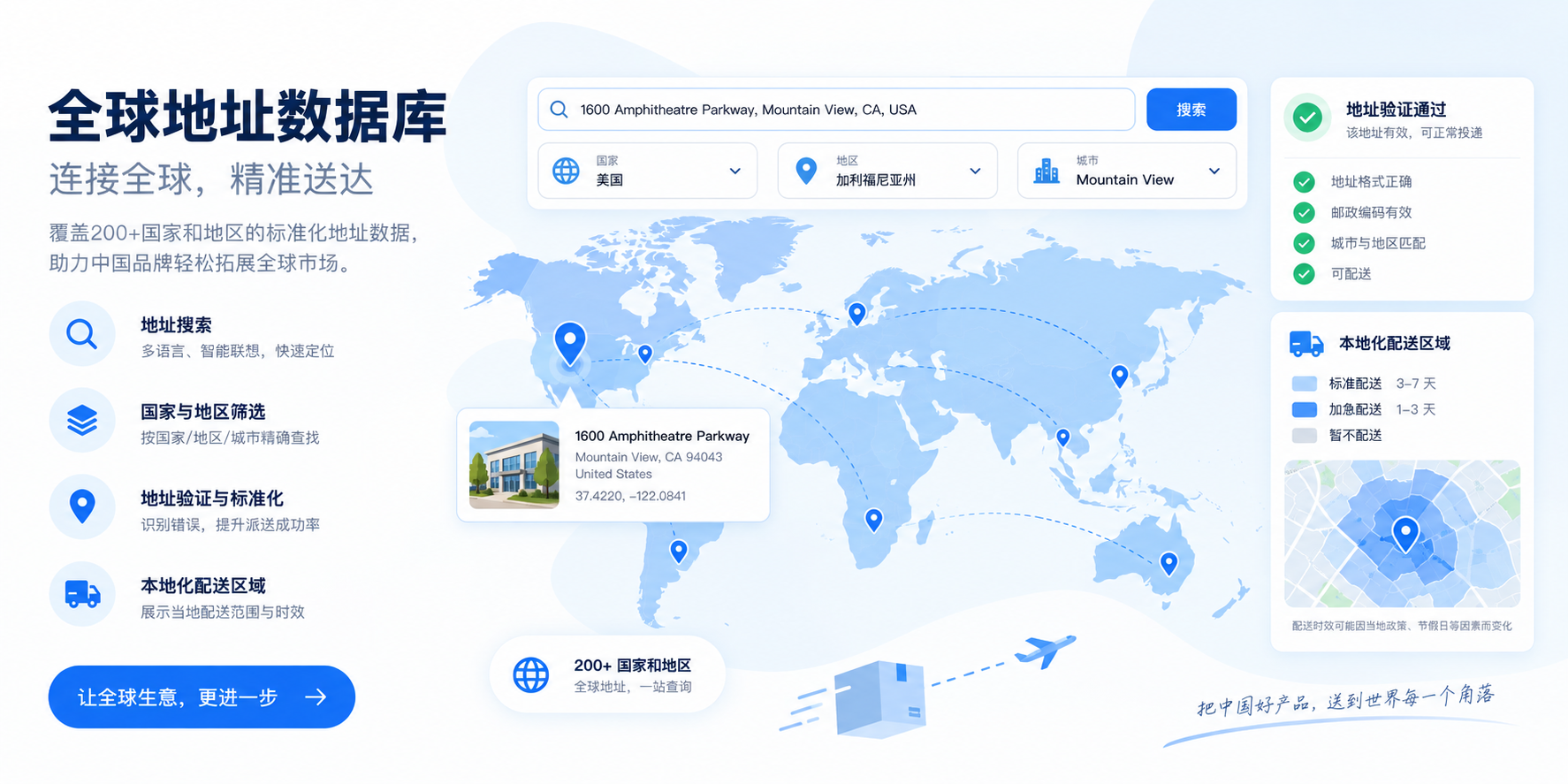Click the United States line in address card

613,474
